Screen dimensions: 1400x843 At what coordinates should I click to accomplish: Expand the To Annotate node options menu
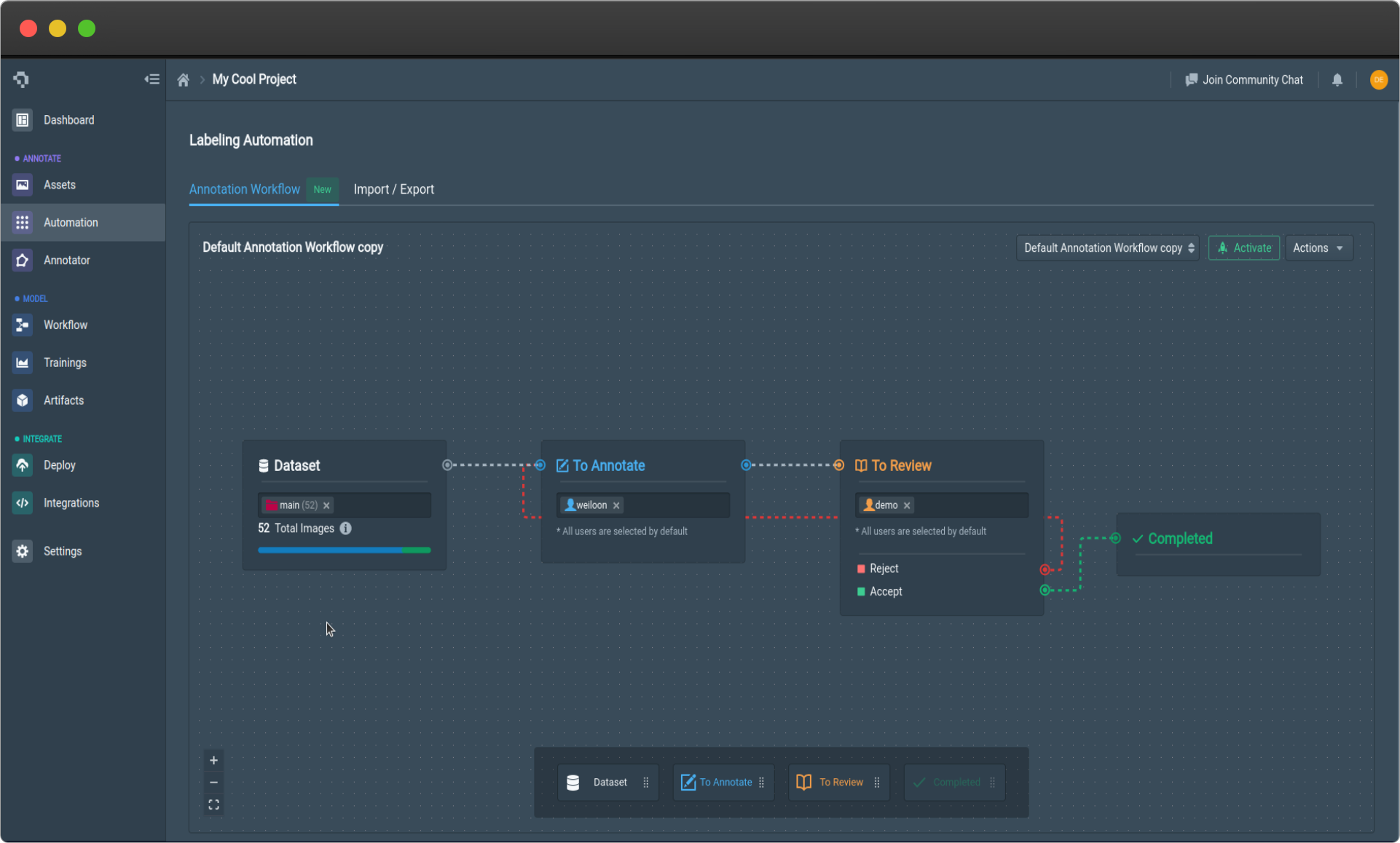click(x=763, y=782)
